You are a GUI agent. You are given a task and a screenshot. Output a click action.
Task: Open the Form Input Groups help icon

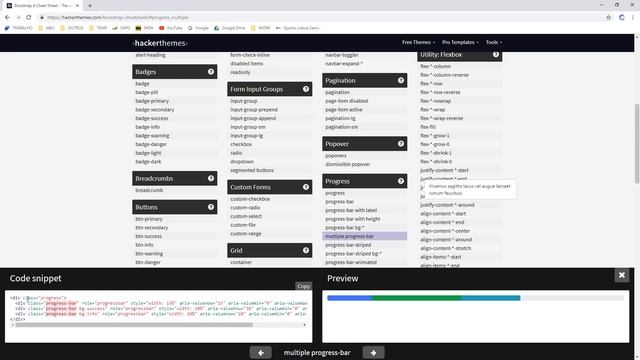(x=306, y=89)
